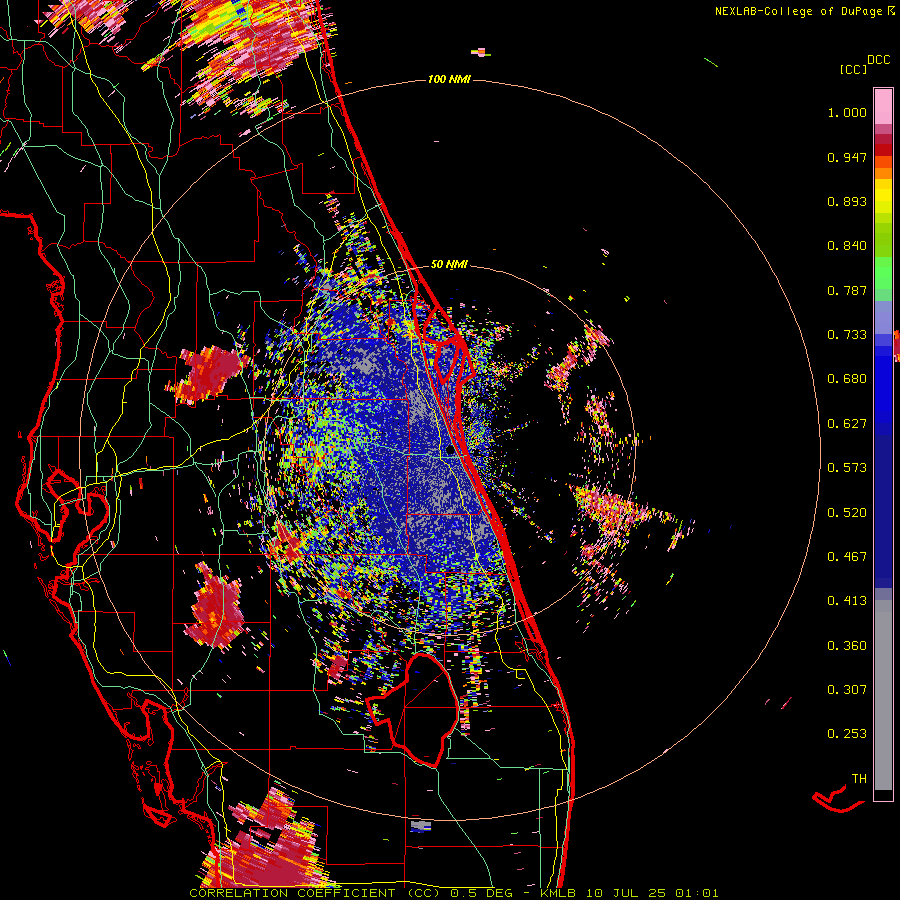Image resolution: width=900 pixels, height=900 pixels.
Task: Click the "100 NMI" range ring label
Action: point(449,79)
